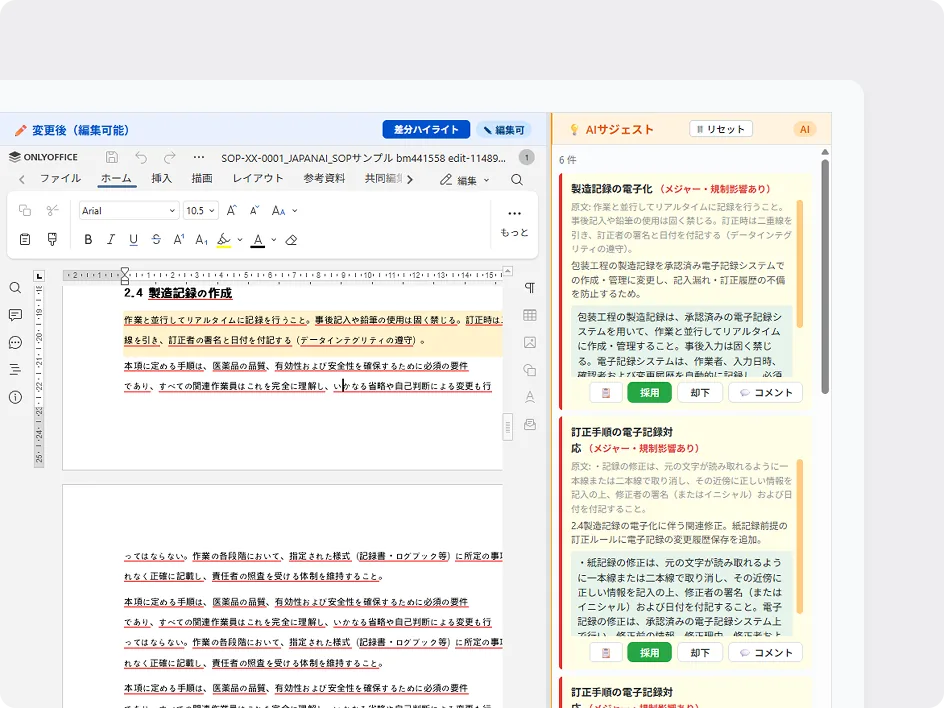
Task: Clear formatting with the eraser icon
Action: (x=291, y=240)
